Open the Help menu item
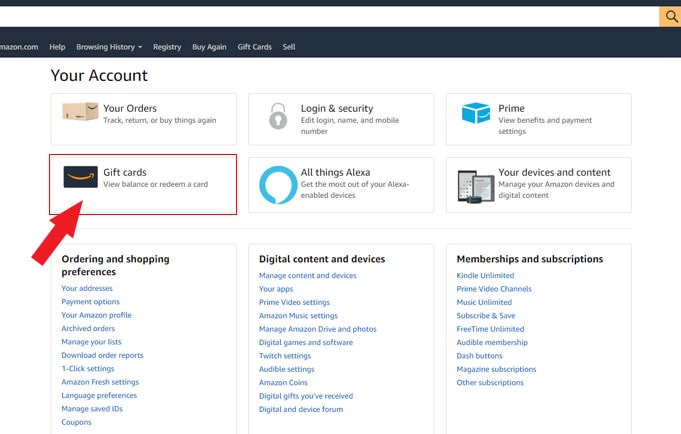681x434 pixels. point(57,47)
